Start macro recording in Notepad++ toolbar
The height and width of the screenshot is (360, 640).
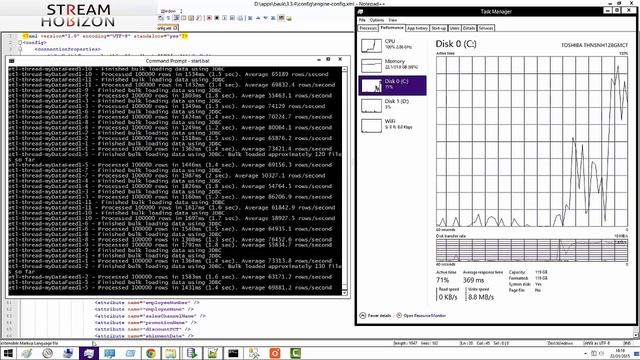[209, 18]
